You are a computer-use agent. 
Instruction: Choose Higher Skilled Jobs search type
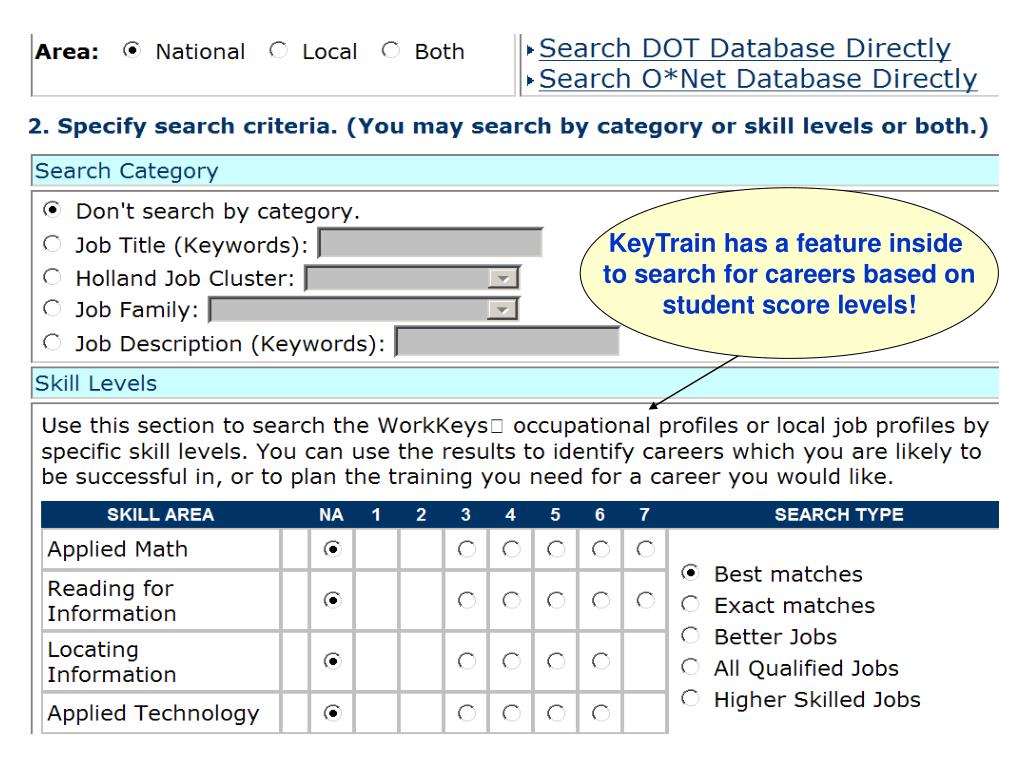point(690,698)
